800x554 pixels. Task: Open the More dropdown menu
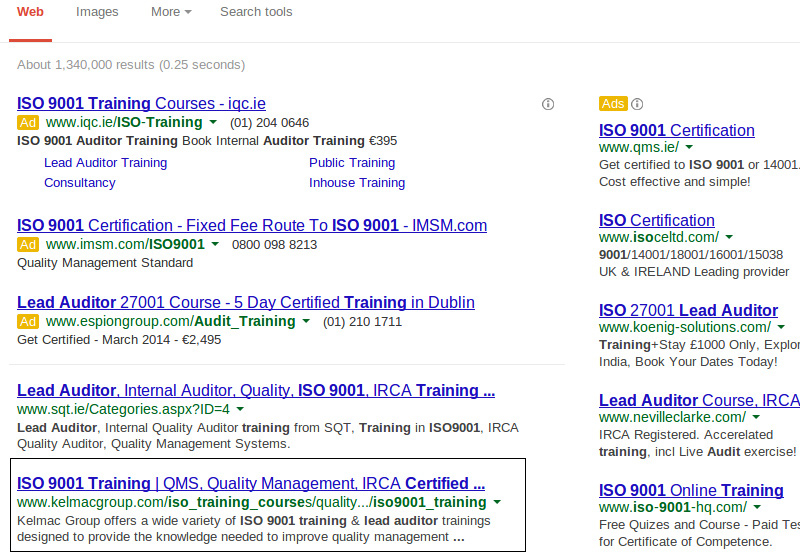(x=171, y=12)
